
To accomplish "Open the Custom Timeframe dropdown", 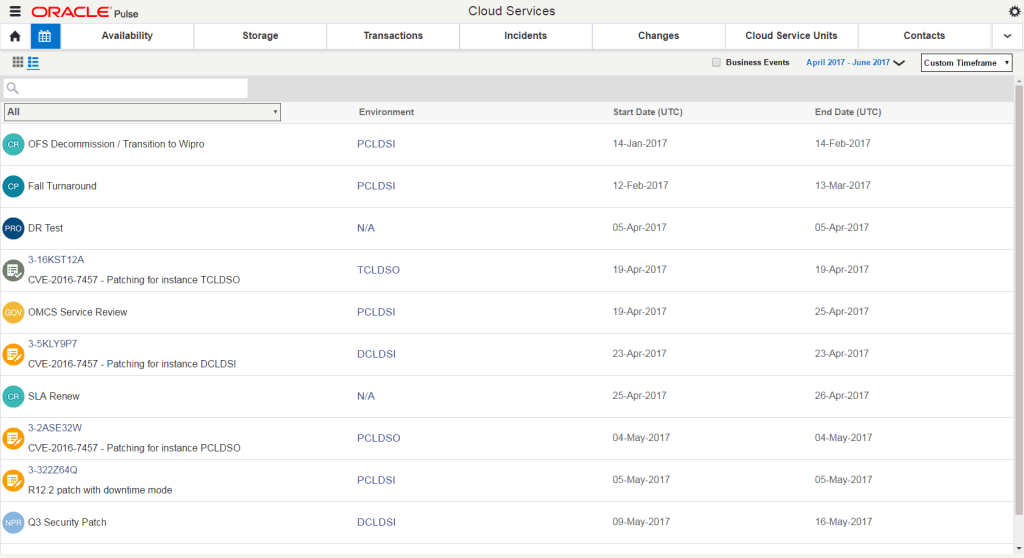I will pos(967,63).
